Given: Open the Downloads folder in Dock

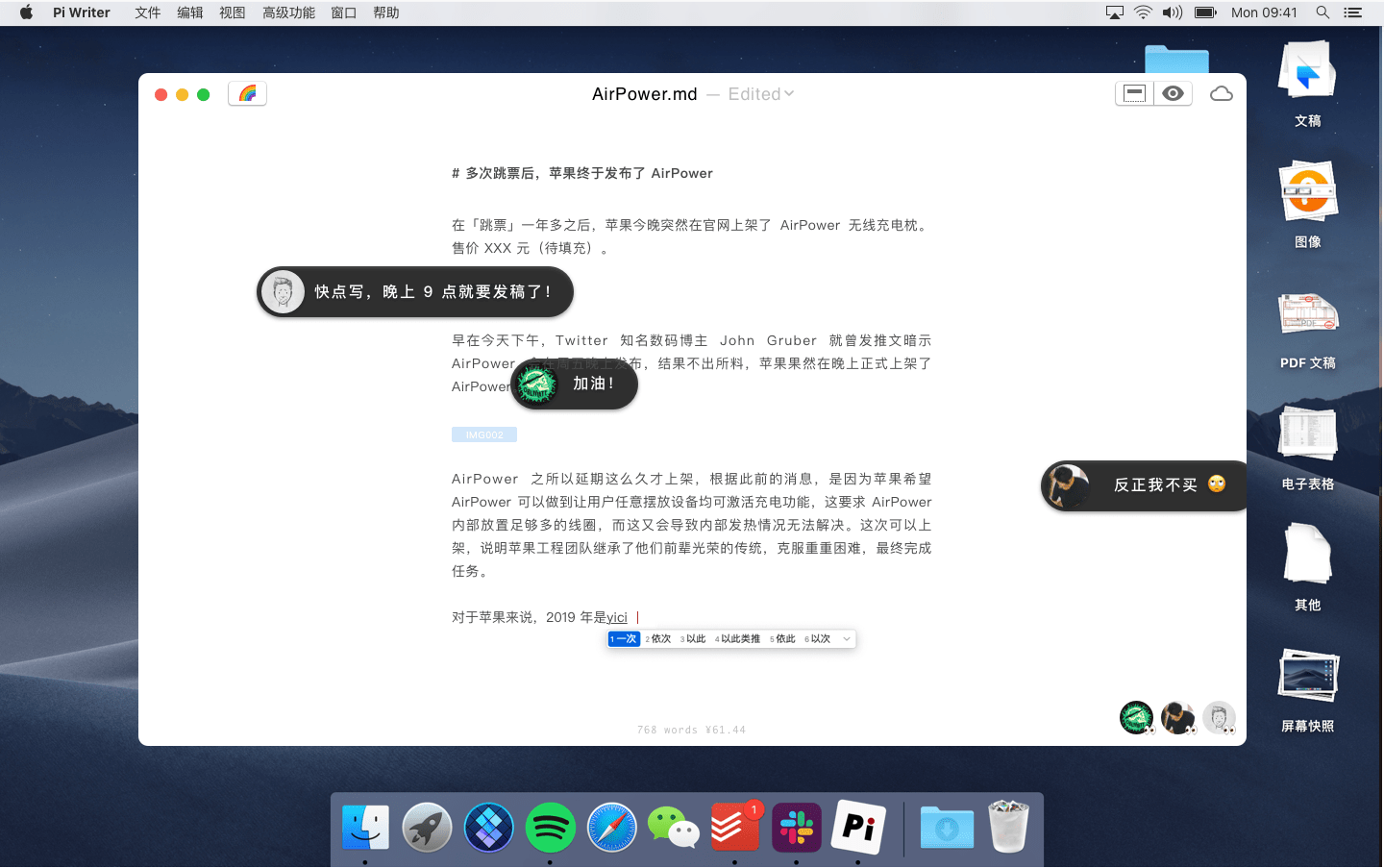Looking at the screenshot, I should point(947,827).
